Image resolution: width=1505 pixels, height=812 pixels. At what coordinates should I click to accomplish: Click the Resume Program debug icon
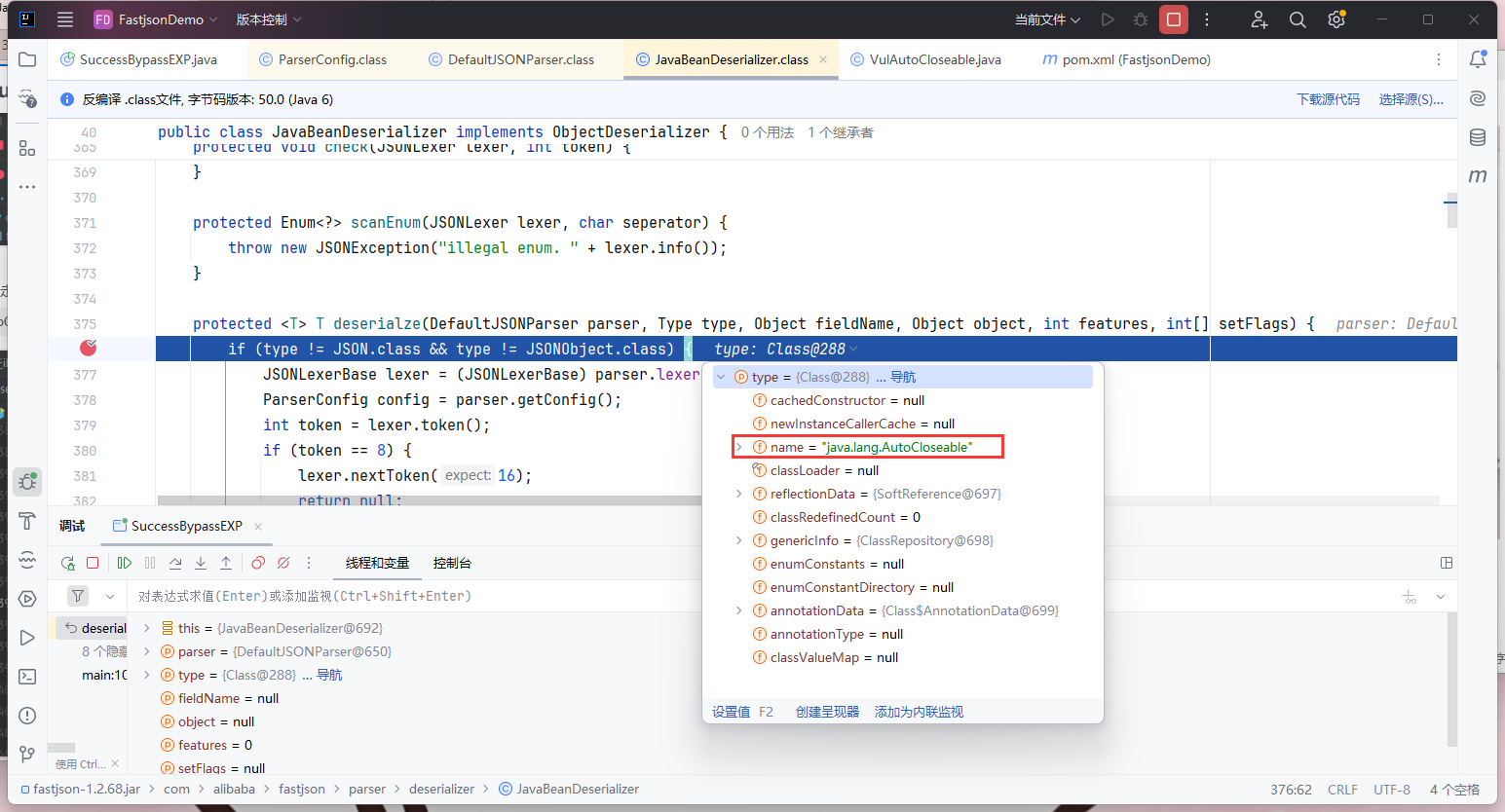(125, 563)
